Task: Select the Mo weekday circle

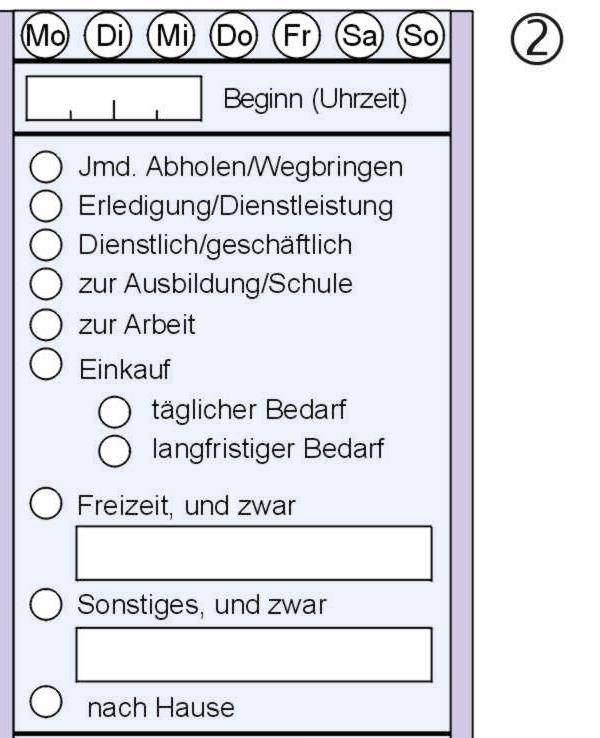Action: (45, 35)
